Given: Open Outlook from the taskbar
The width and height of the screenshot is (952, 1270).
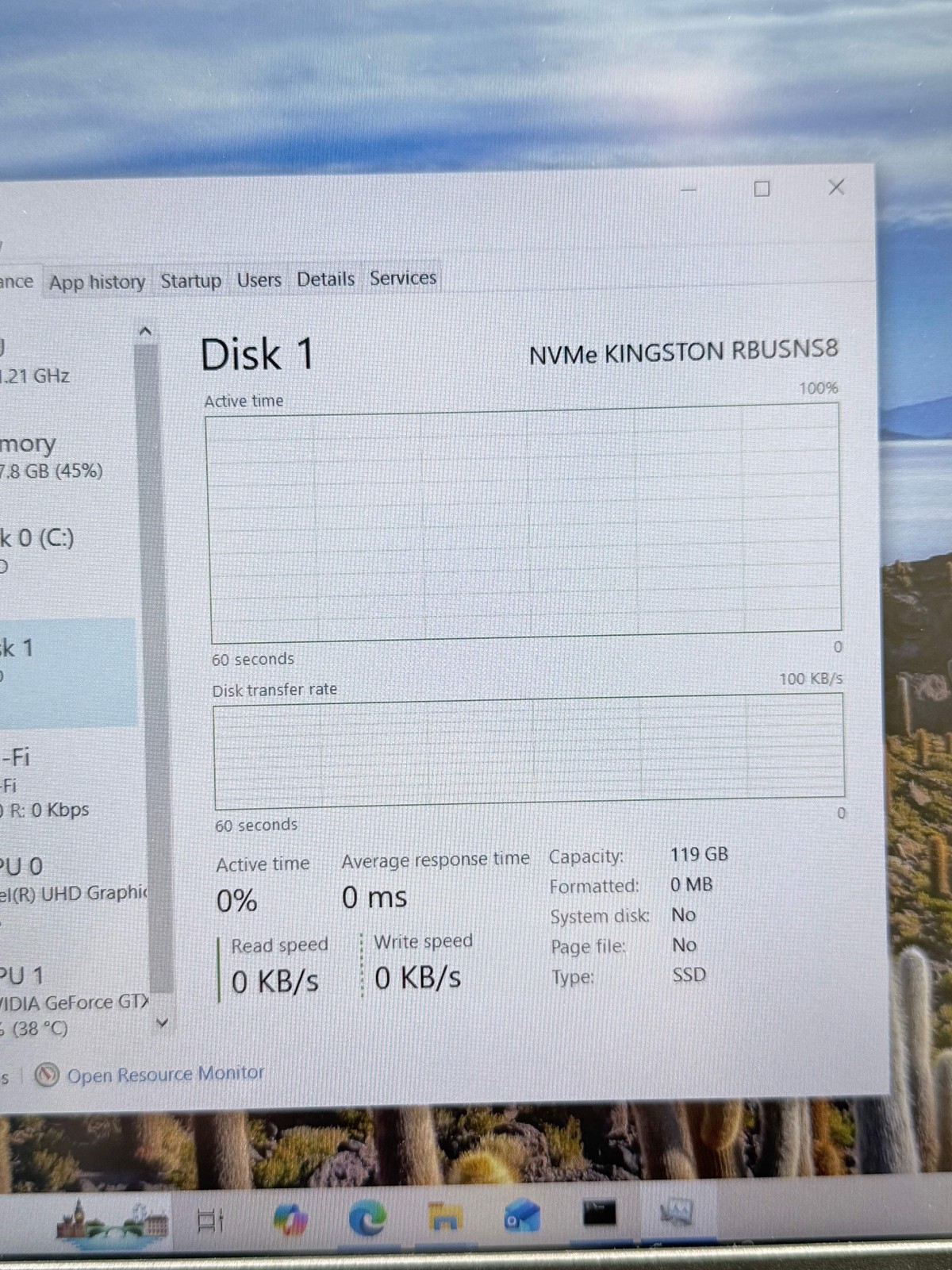Looking at the screenshot, I should pyautogui.click(x=522, y=1215).
